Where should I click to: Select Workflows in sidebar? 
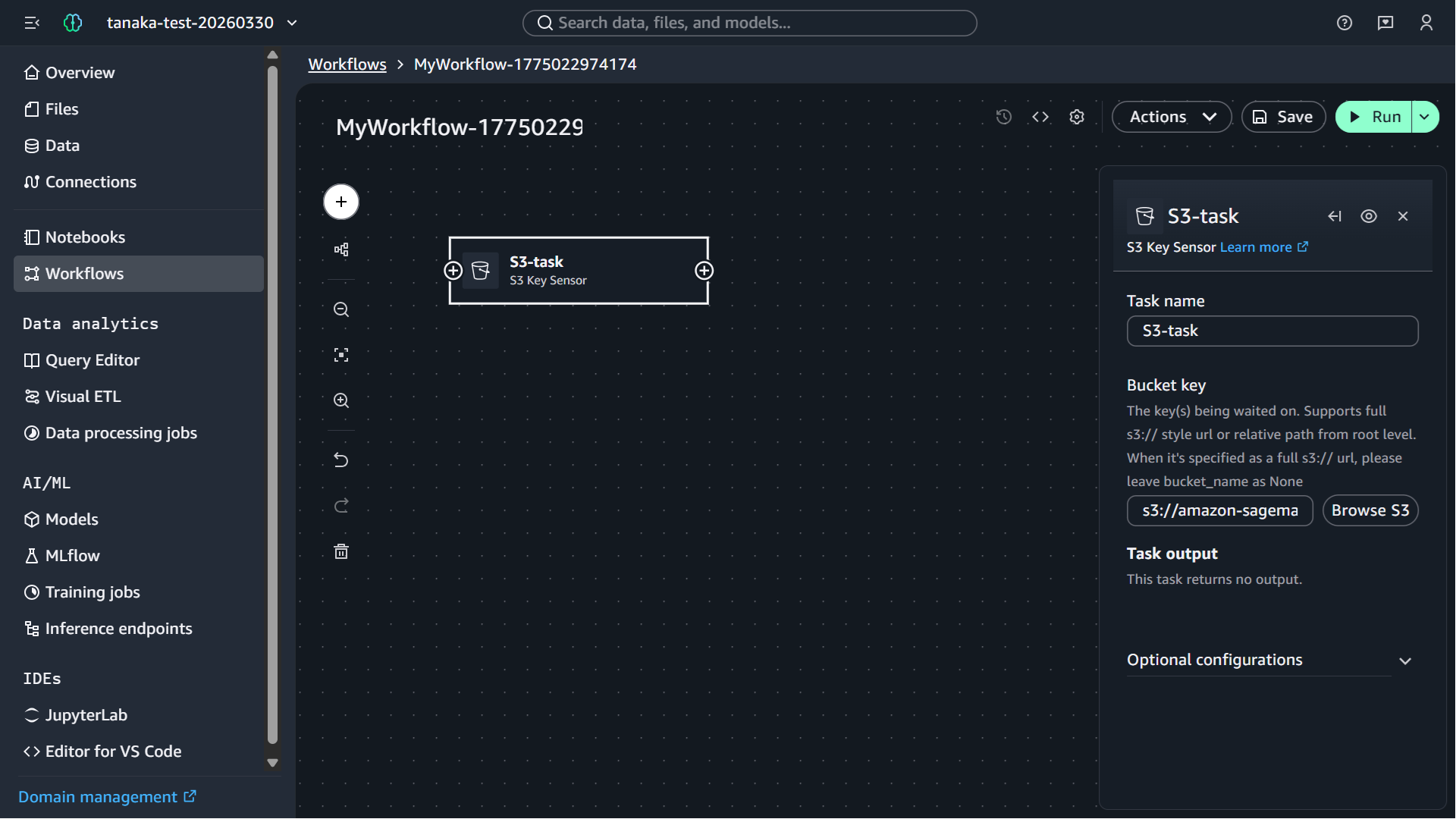pyautogui.click(x=139, y=274)
